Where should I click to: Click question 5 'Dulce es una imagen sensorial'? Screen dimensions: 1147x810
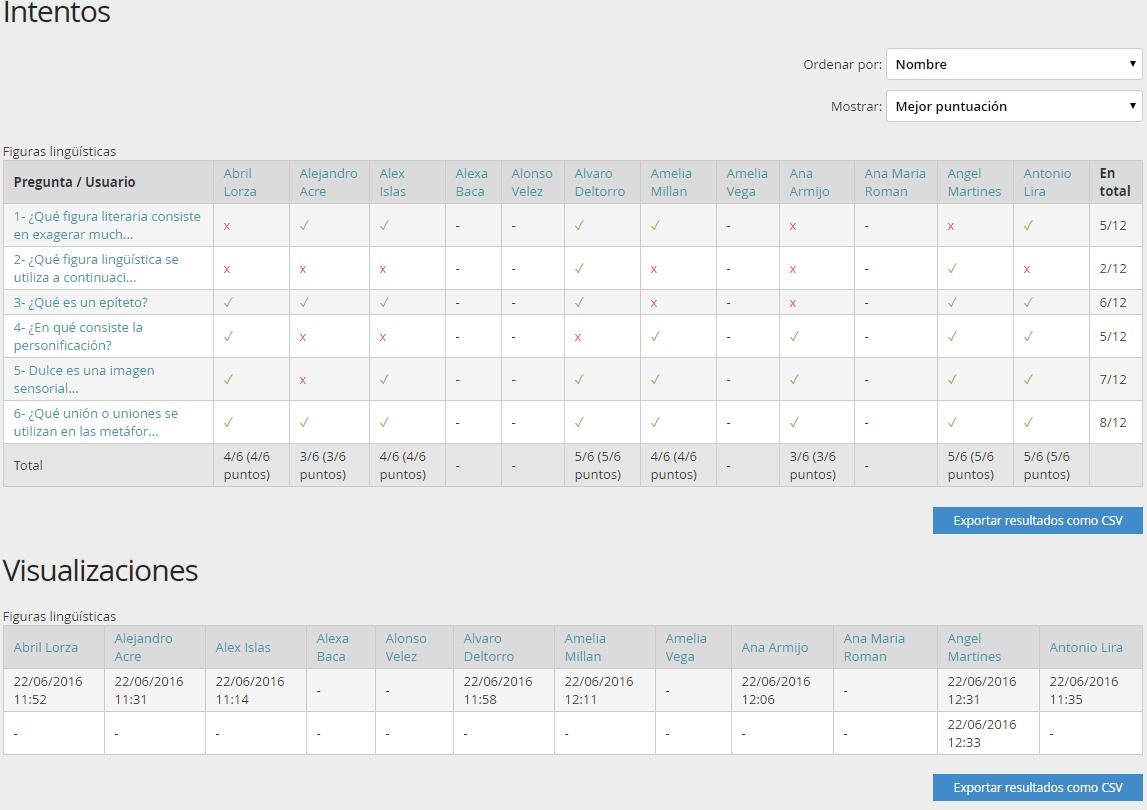pos(84,379)
